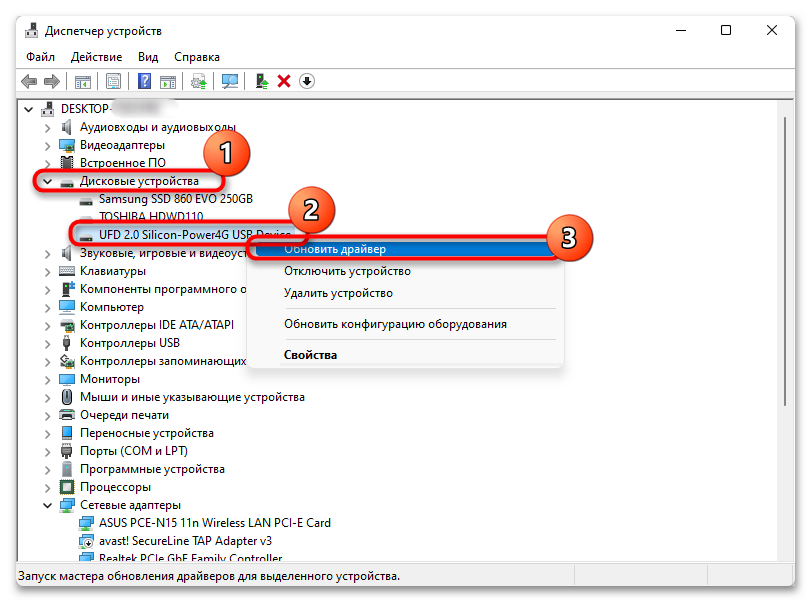The height and width of the screenshot is (602, 811).
Task: Select Samsung SSD 860 EVO 250GB device
Action: click(175, 199)
